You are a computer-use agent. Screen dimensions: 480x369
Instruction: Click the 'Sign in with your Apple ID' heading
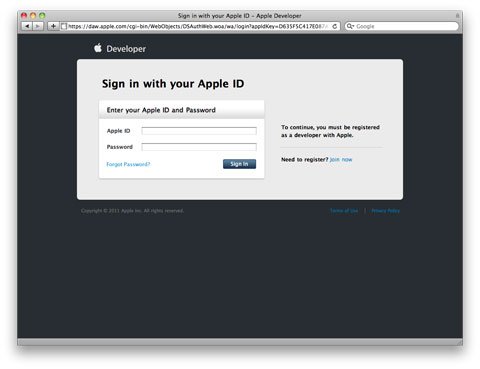pyautogui.click(x=173, y=83)
